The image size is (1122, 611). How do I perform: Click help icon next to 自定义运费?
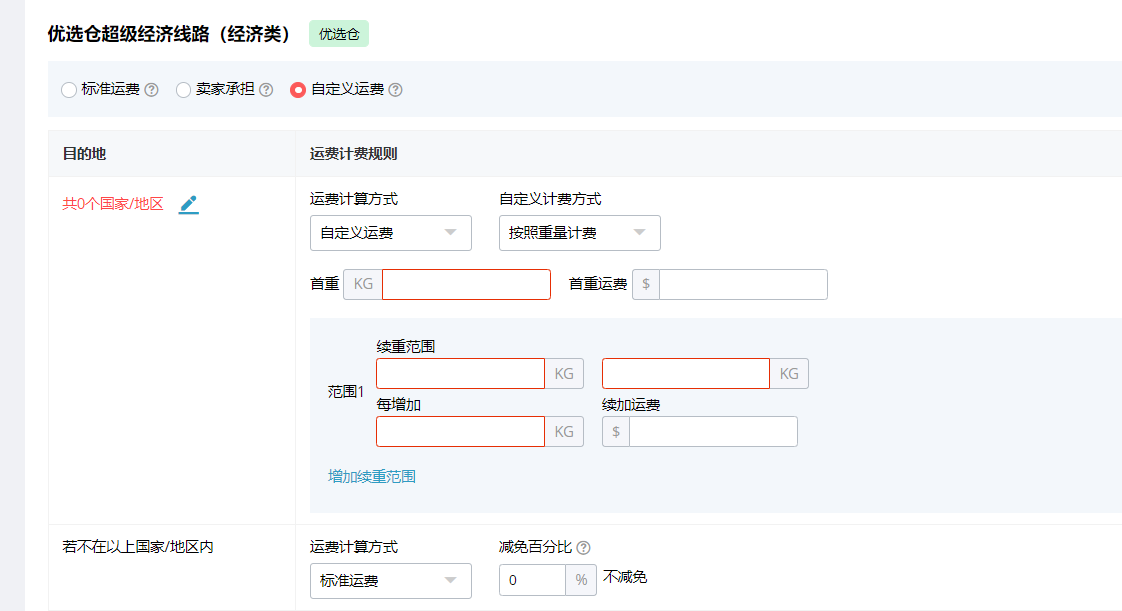pos(396,90)
